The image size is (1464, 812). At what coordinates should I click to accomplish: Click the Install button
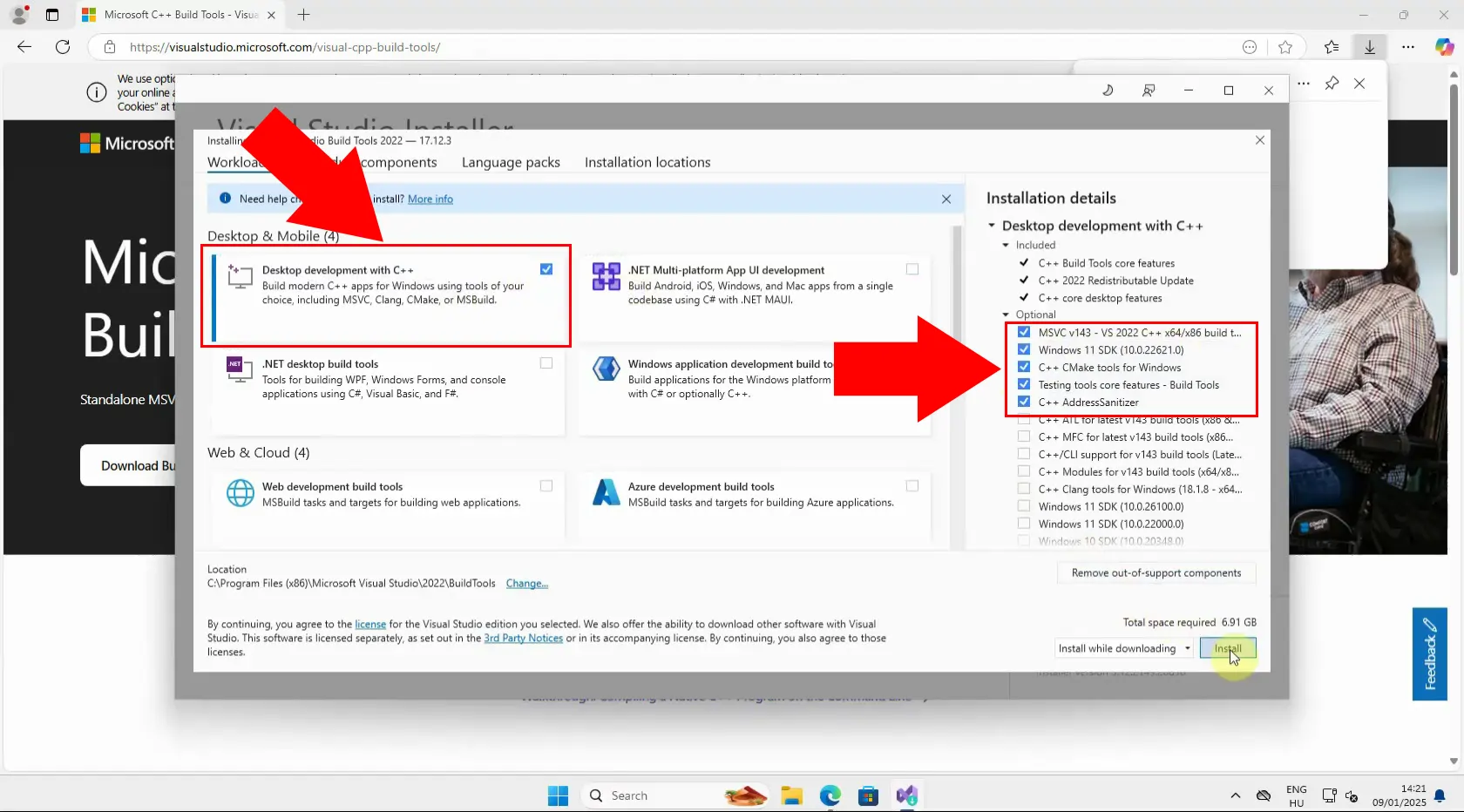[1228, 648]
